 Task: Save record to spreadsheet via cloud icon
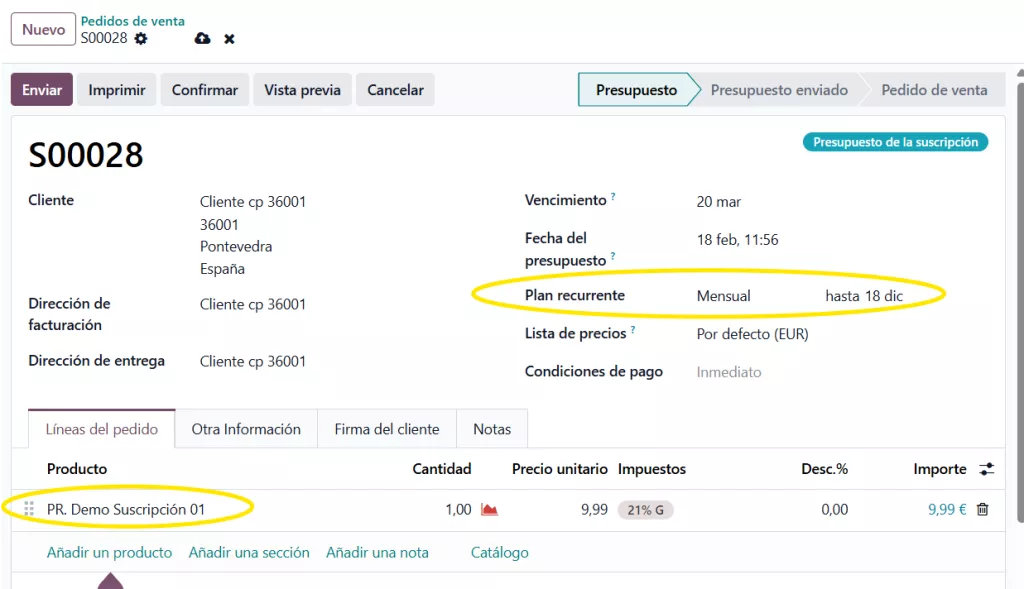coord(202,38)
